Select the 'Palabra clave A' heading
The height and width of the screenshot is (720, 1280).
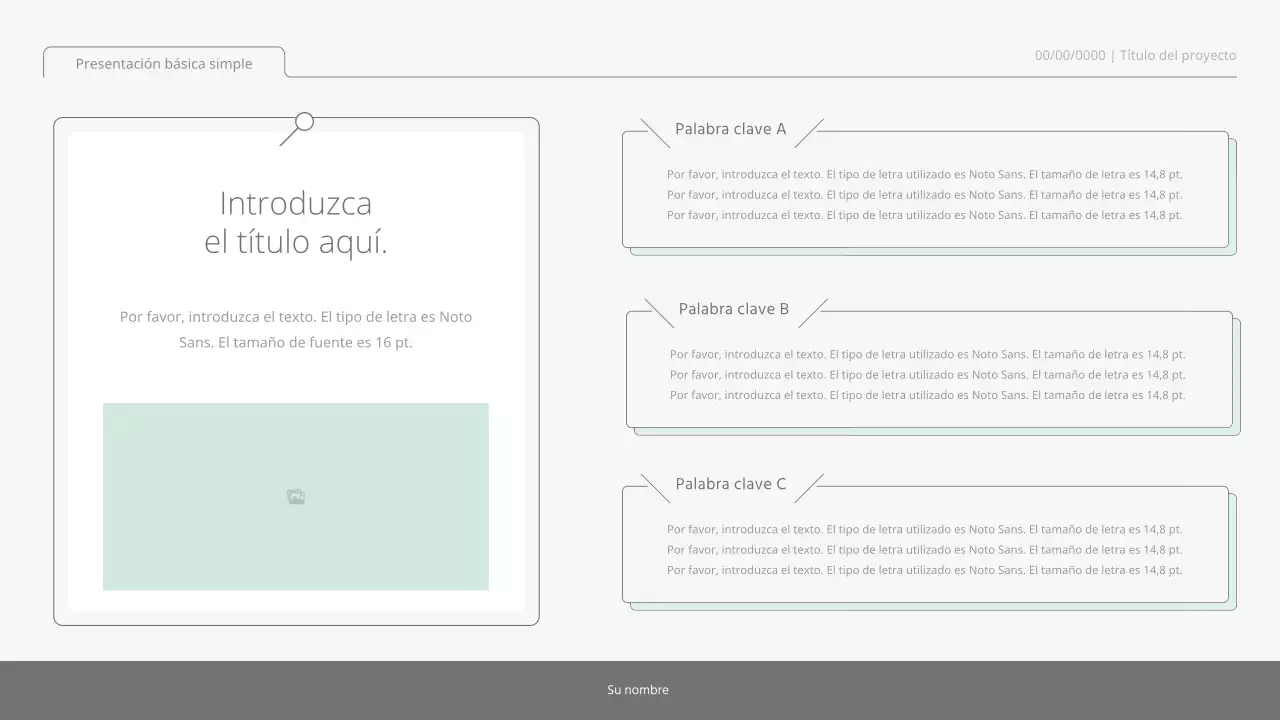point(730,129)
